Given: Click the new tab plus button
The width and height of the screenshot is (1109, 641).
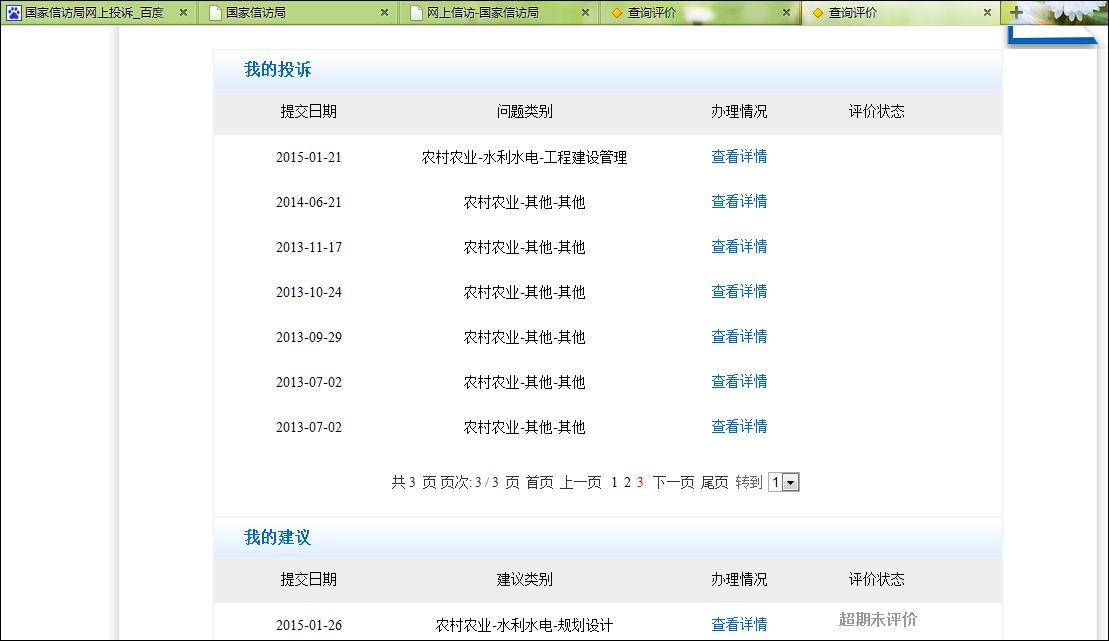Looking at the screenshot, I should [1016, 13].
